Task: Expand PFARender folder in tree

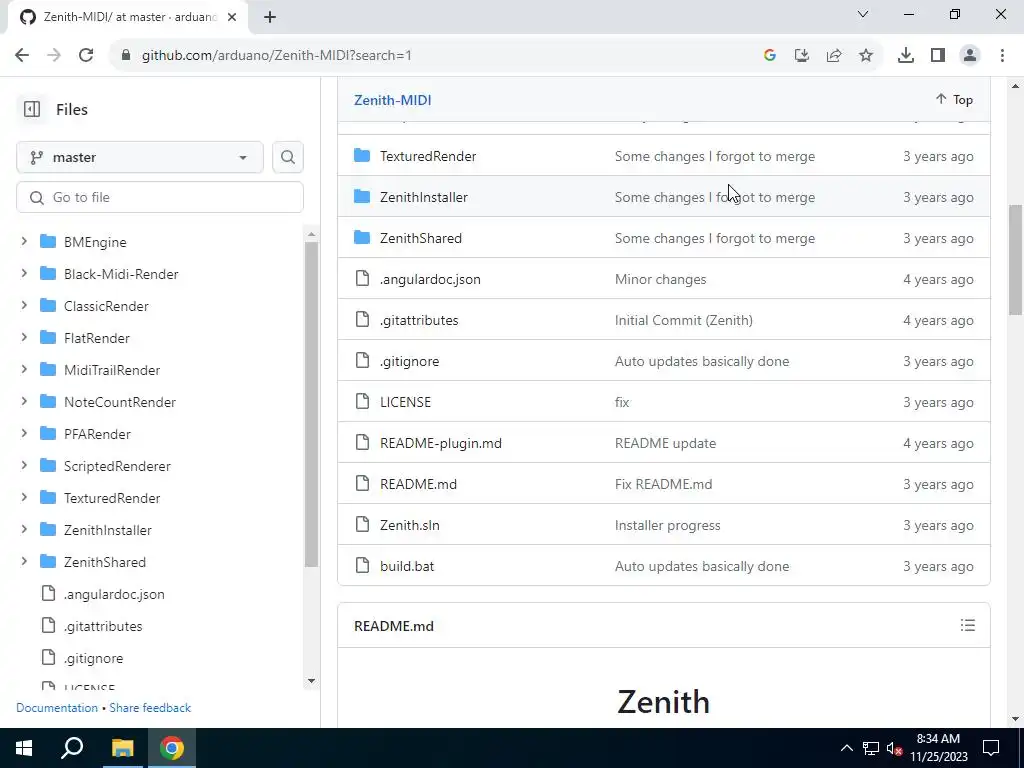Action: pyautogui.click(x=24, y=434)
